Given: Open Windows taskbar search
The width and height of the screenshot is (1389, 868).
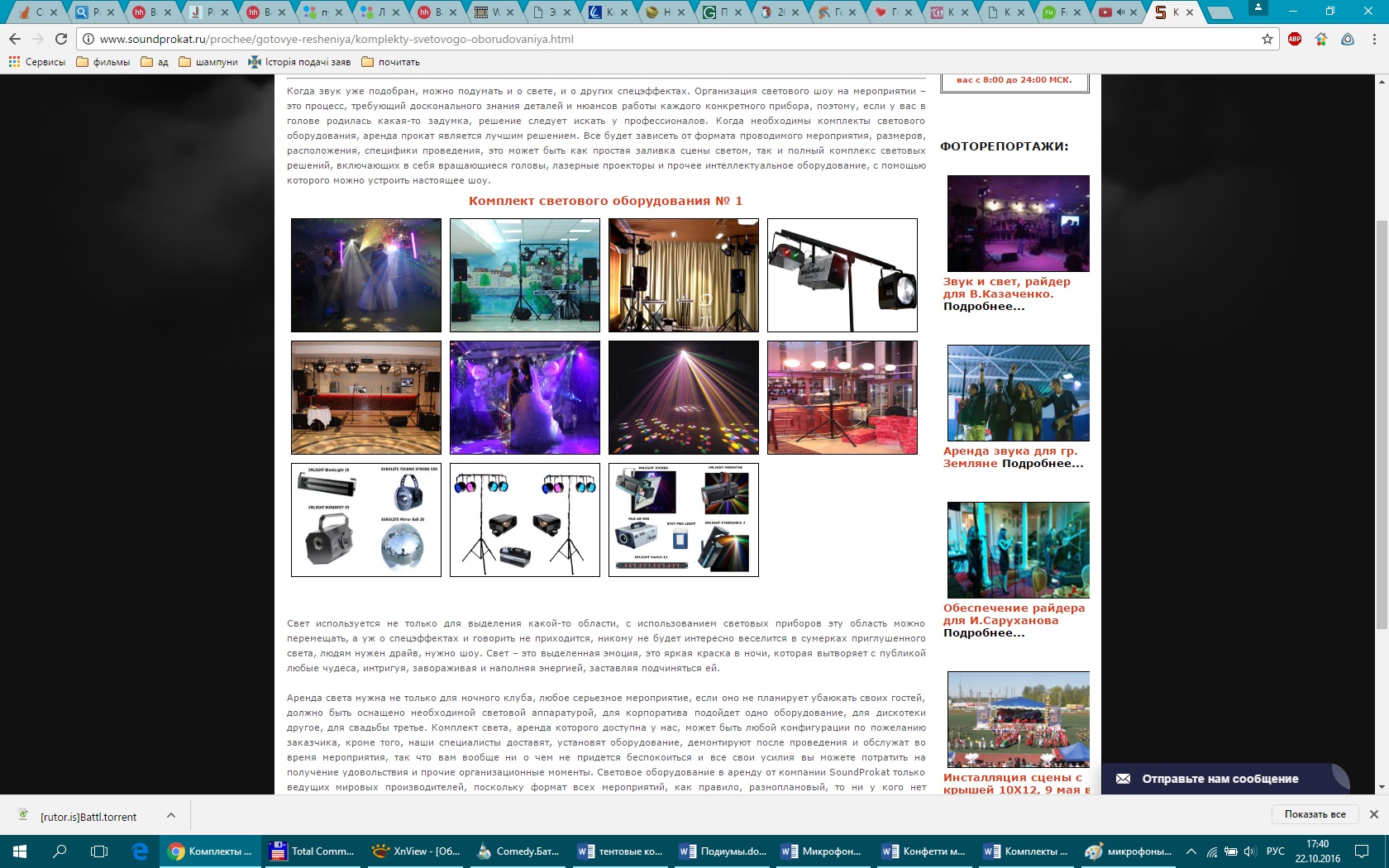Looking at the screenshot, I should point(60,851).
